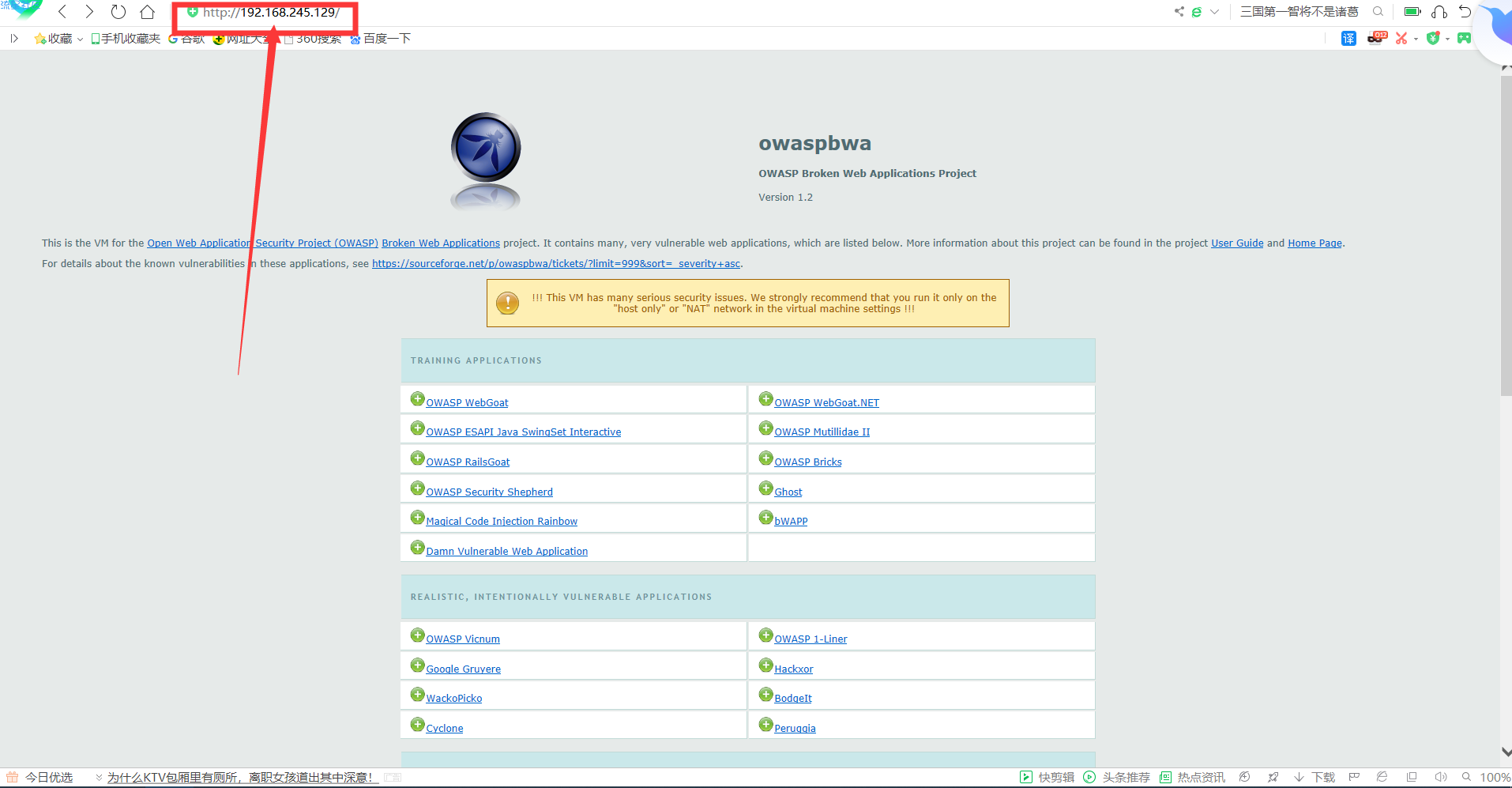Open the Magical Code Injection Rainbow link
The width and height of the screenshot is (1512, 788).
pos(502,522)
